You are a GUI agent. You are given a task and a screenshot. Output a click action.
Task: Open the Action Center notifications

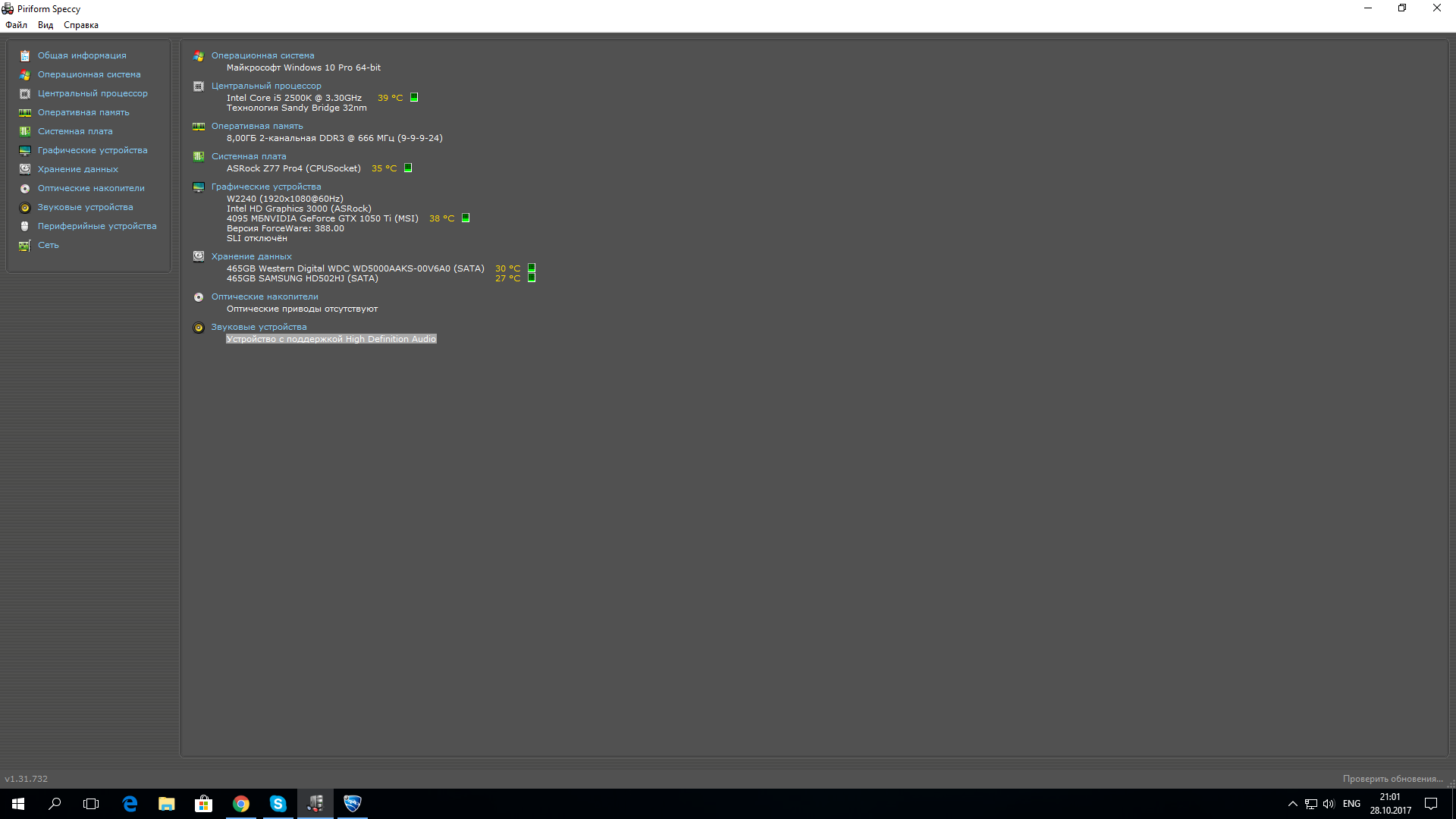pyautogui.click(x=1431, y=804)
